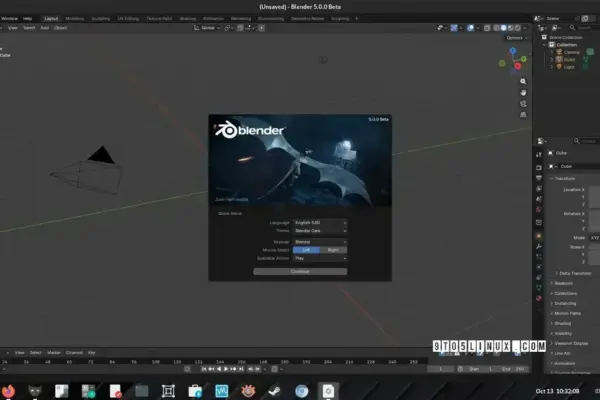Open the Spacebar Action dropdown
Screen dimensions: 600x400
320,258
